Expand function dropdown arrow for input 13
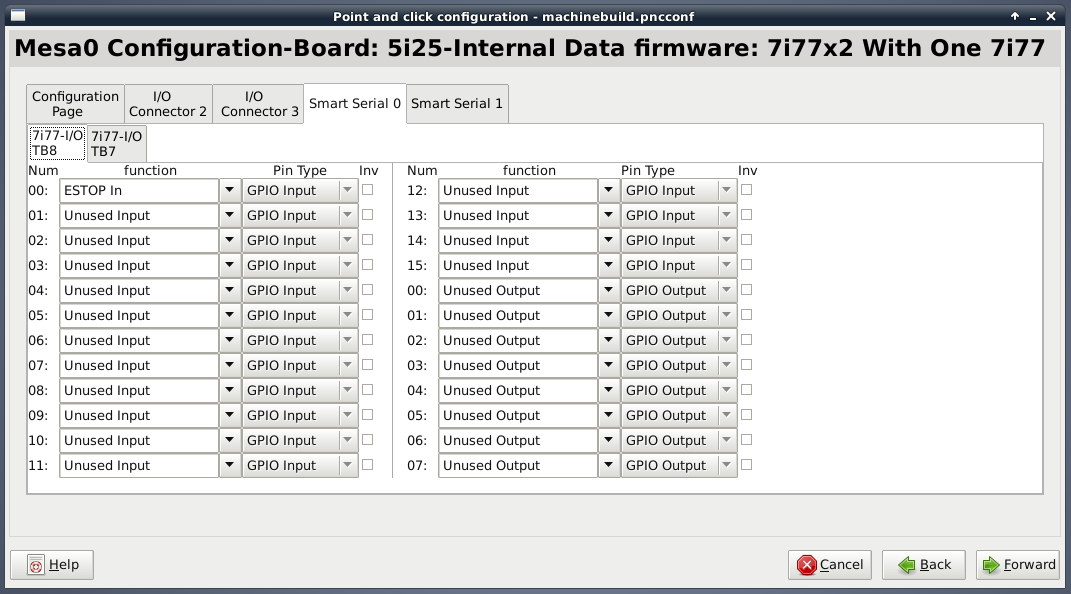Image resolution: width=1071 pixels, height=594 pixels. pyautogui.click(x=609, y=216)
